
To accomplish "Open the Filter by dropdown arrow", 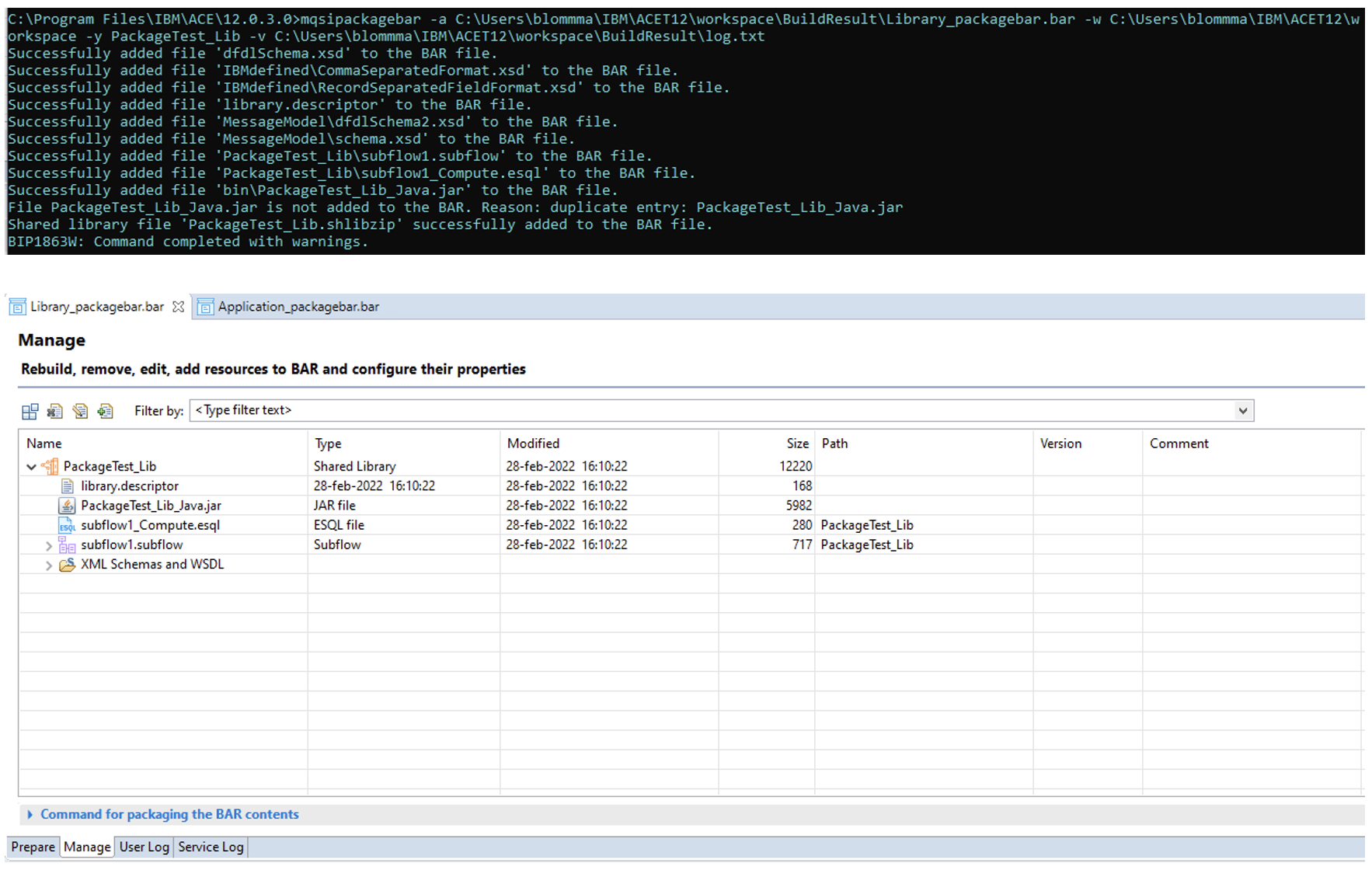I will click(1242, 410).
